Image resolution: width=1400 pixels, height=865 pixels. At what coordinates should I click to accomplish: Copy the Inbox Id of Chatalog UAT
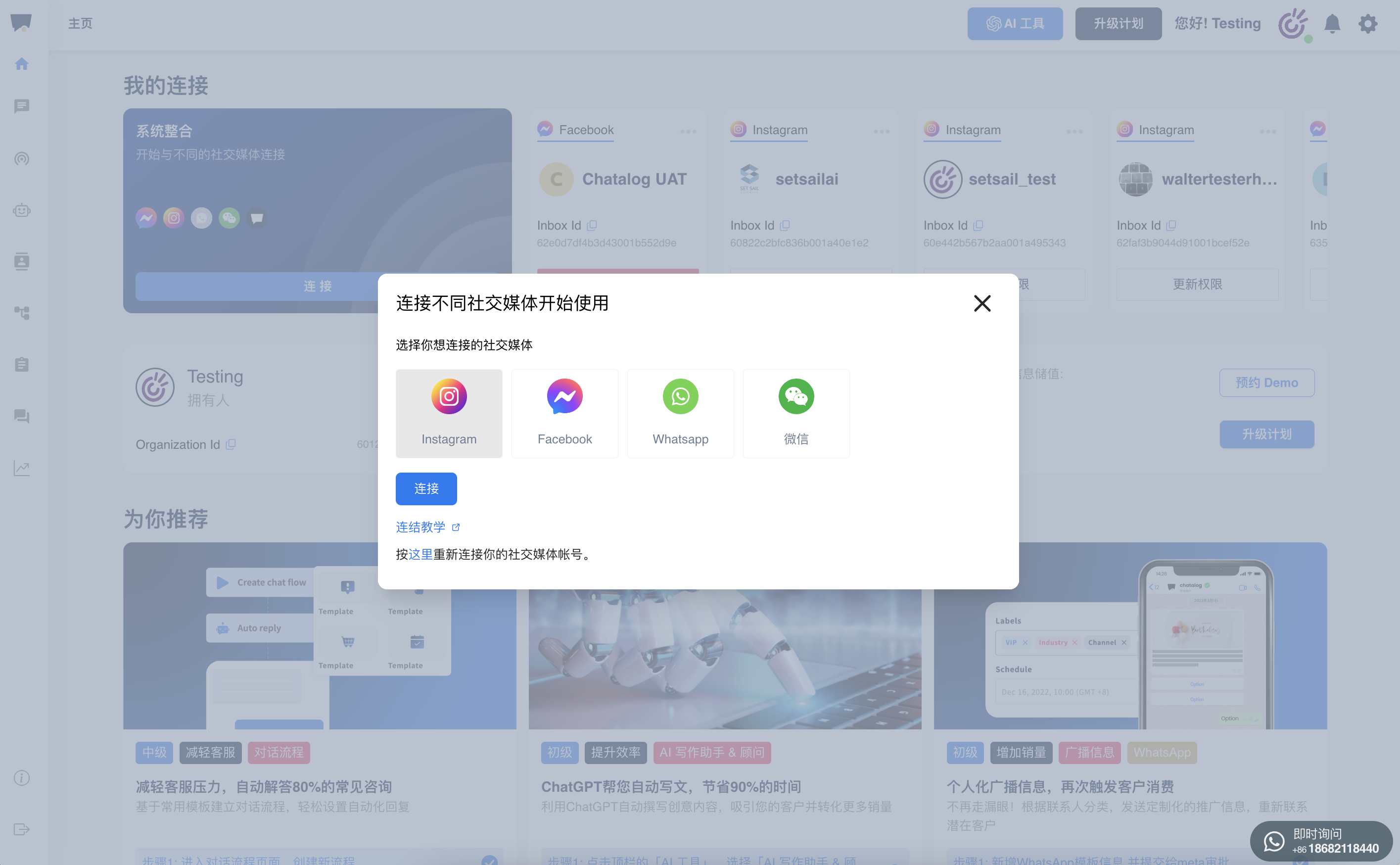click(x=592, y=225)
